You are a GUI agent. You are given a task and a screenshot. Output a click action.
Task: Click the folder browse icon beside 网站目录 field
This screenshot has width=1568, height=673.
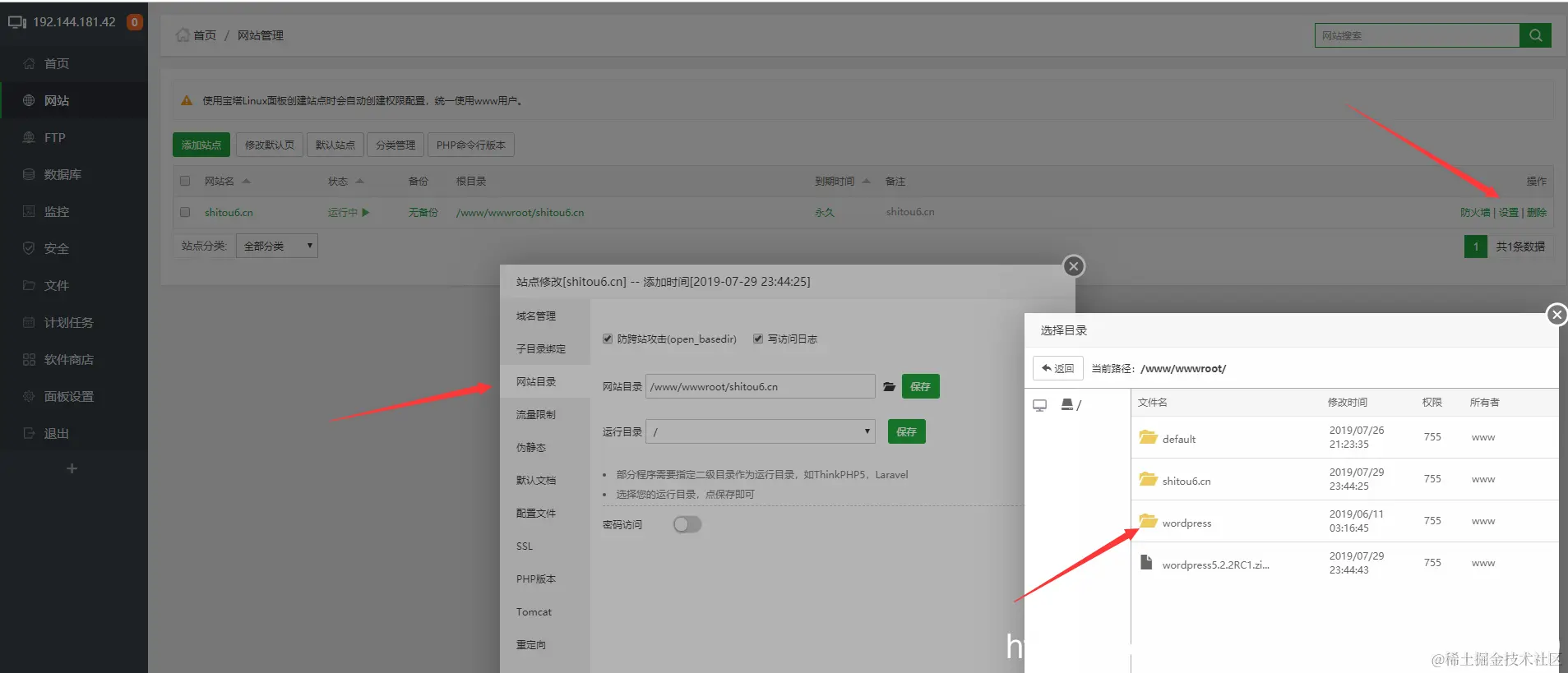889,386
